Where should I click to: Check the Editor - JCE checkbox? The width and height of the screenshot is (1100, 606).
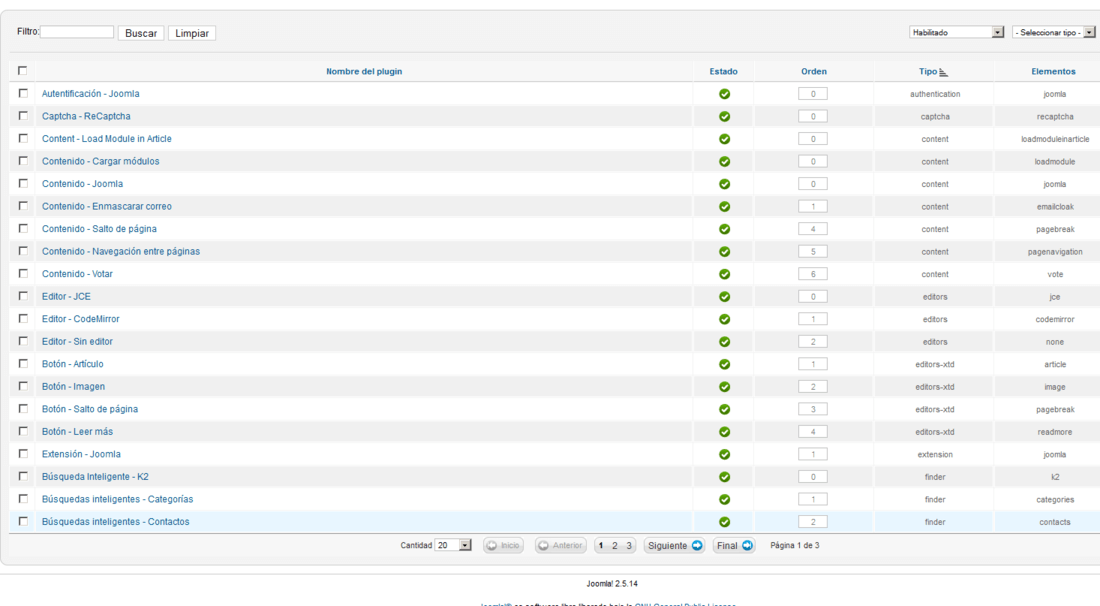23,296
